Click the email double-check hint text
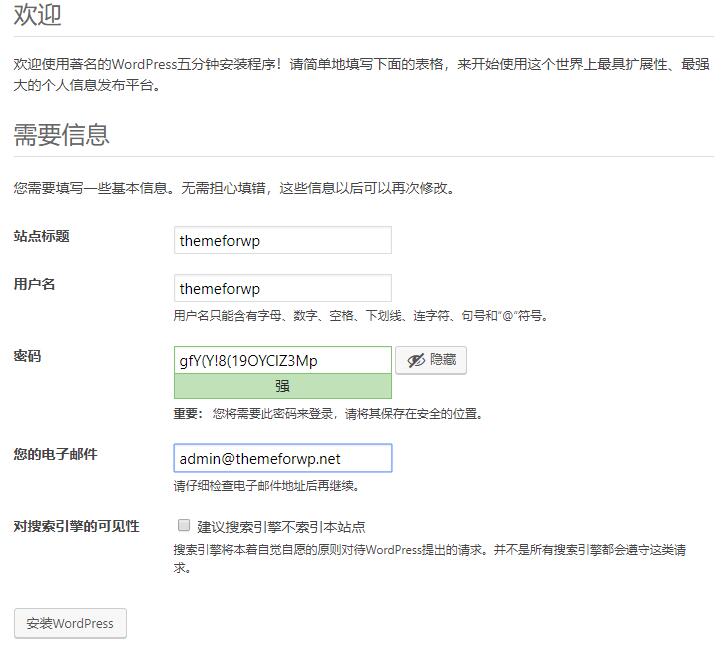724x647 pixels. pos(266,486)
